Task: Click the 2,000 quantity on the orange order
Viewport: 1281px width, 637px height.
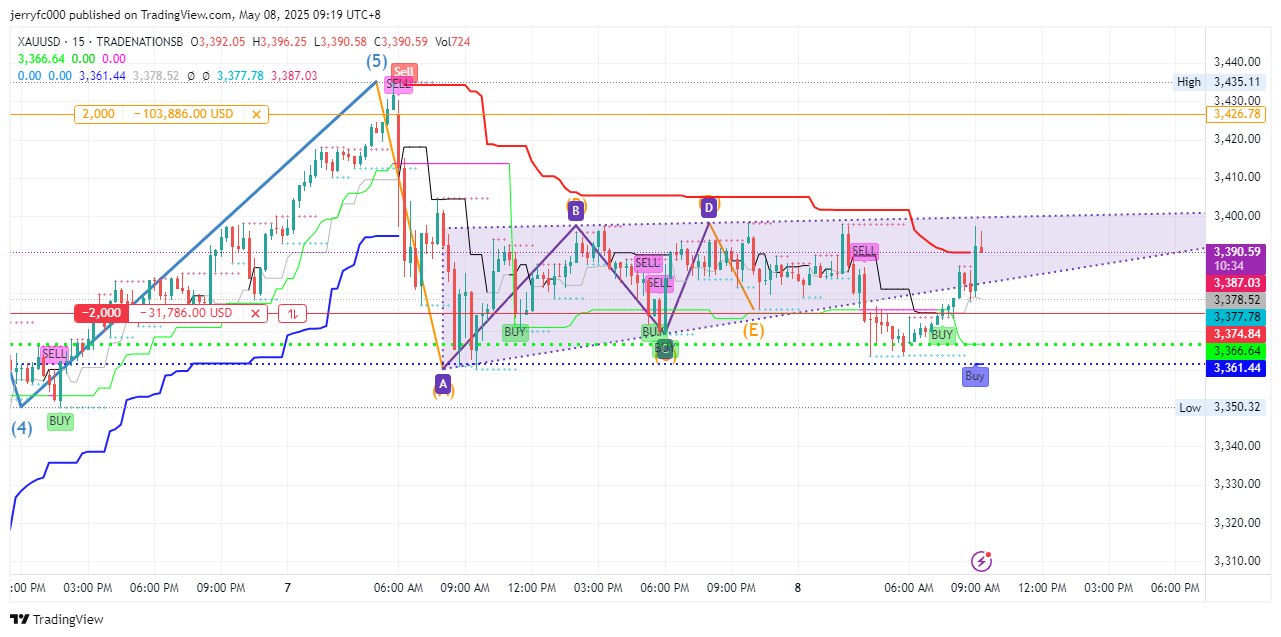Action: [98, 114]
